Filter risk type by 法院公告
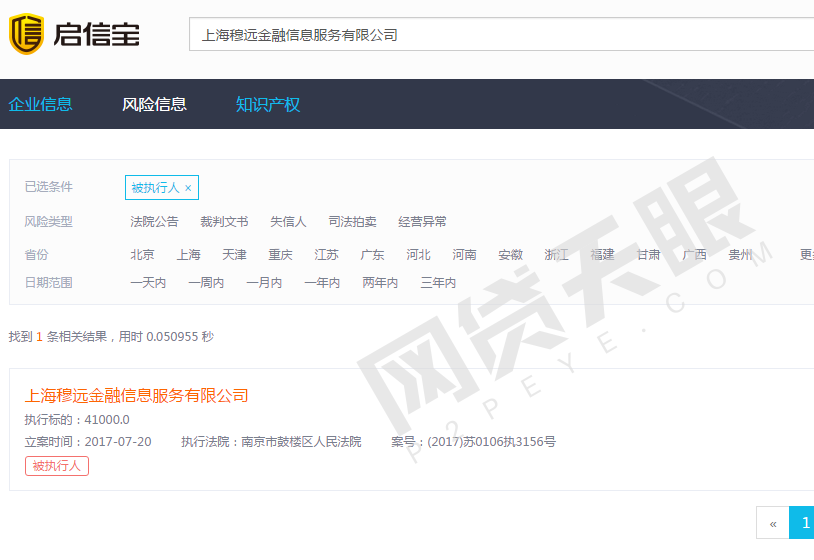 (x=154, y=222)
